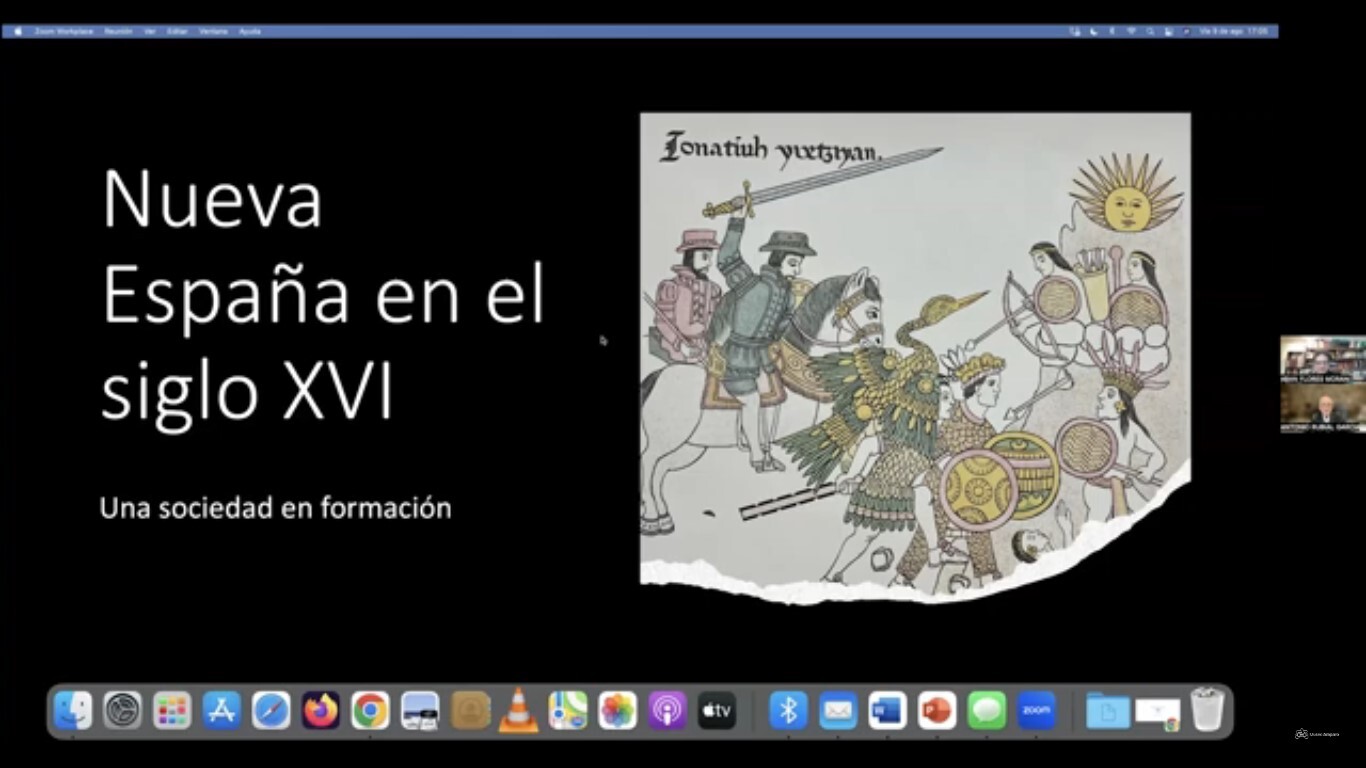
Task: Open Finder from the dock
Action: [x=73, y=711]
